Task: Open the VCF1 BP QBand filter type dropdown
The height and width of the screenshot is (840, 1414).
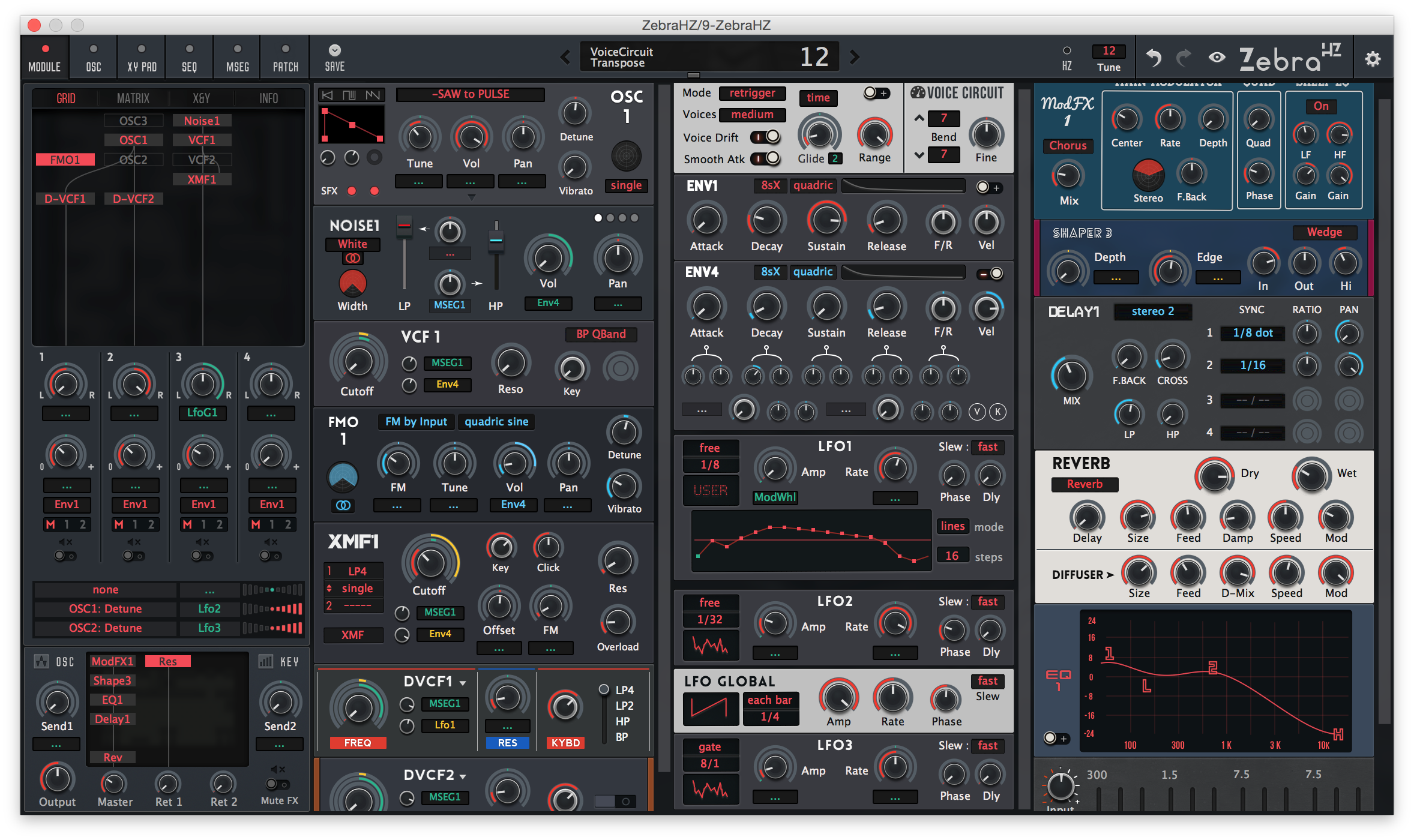Action: click(x=601, y=334)
